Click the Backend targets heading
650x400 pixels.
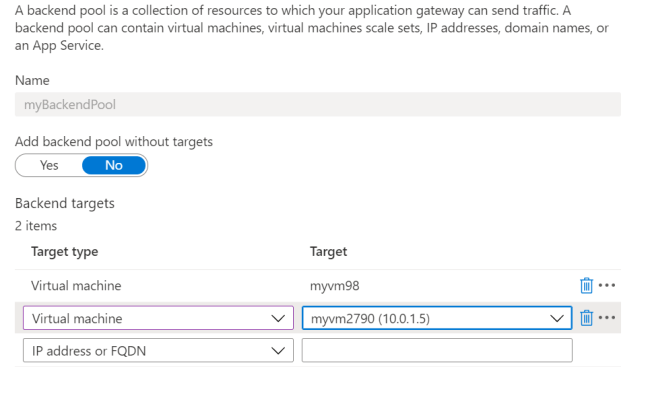(x=65, y=204)
